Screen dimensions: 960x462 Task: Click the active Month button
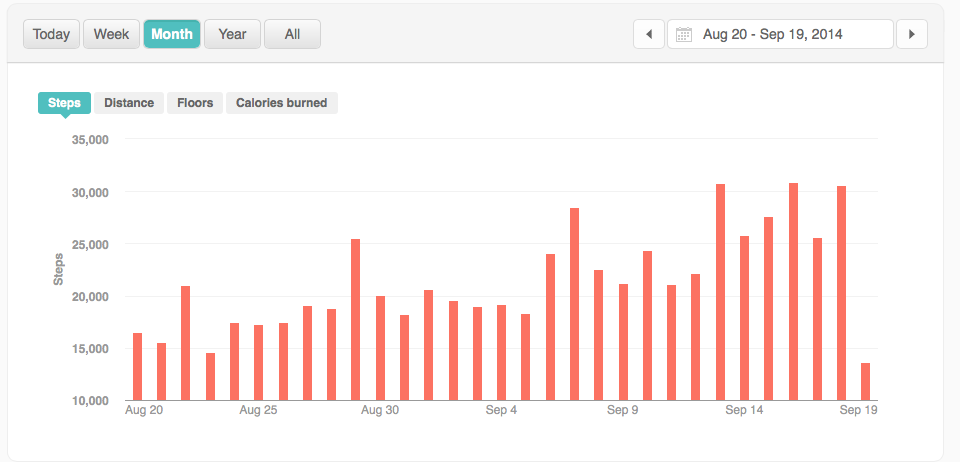click(x=172, y=34)
